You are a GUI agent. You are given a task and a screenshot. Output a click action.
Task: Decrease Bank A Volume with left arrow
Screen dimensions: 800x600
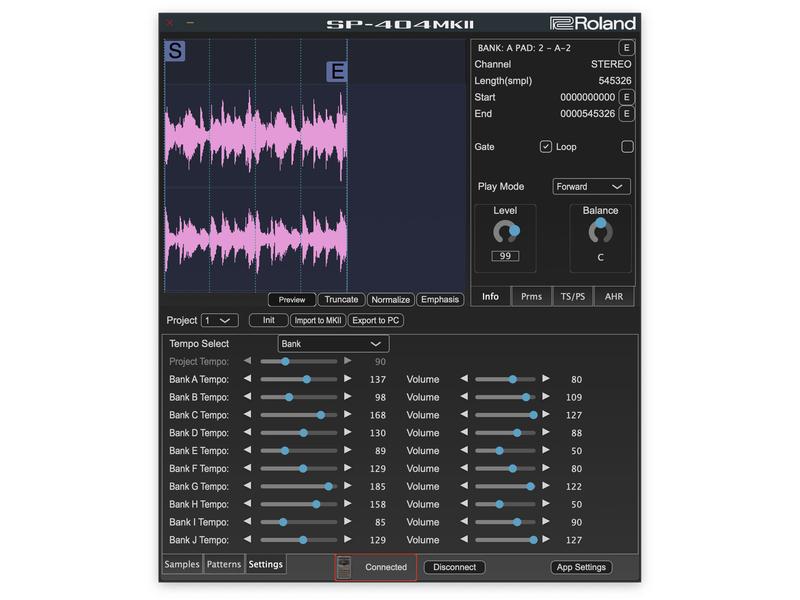[464, 379]
